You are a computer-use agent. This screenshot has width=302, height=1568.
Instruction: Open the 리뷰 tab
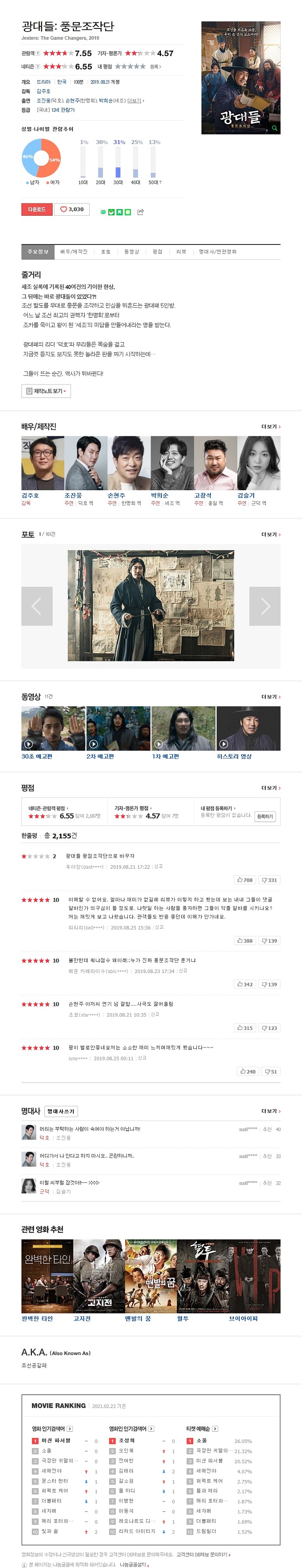181,251
